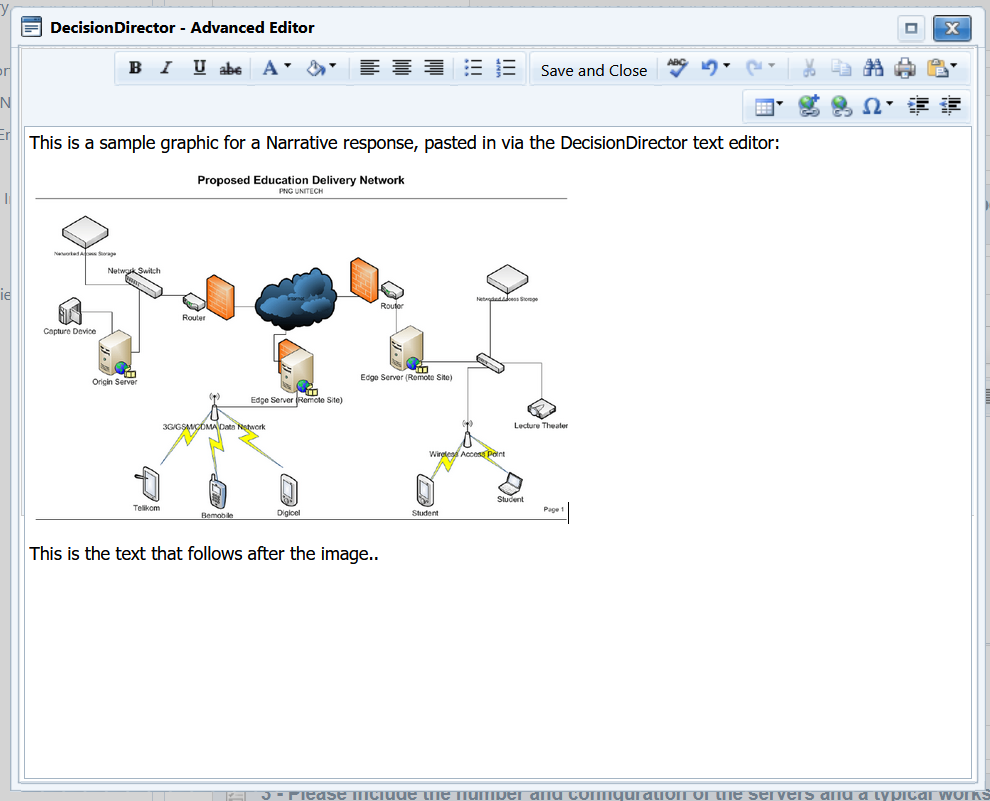The width and height of the screenshot is (990, 801).
Task: Click the font color A icon
Action: coord(270,68)
